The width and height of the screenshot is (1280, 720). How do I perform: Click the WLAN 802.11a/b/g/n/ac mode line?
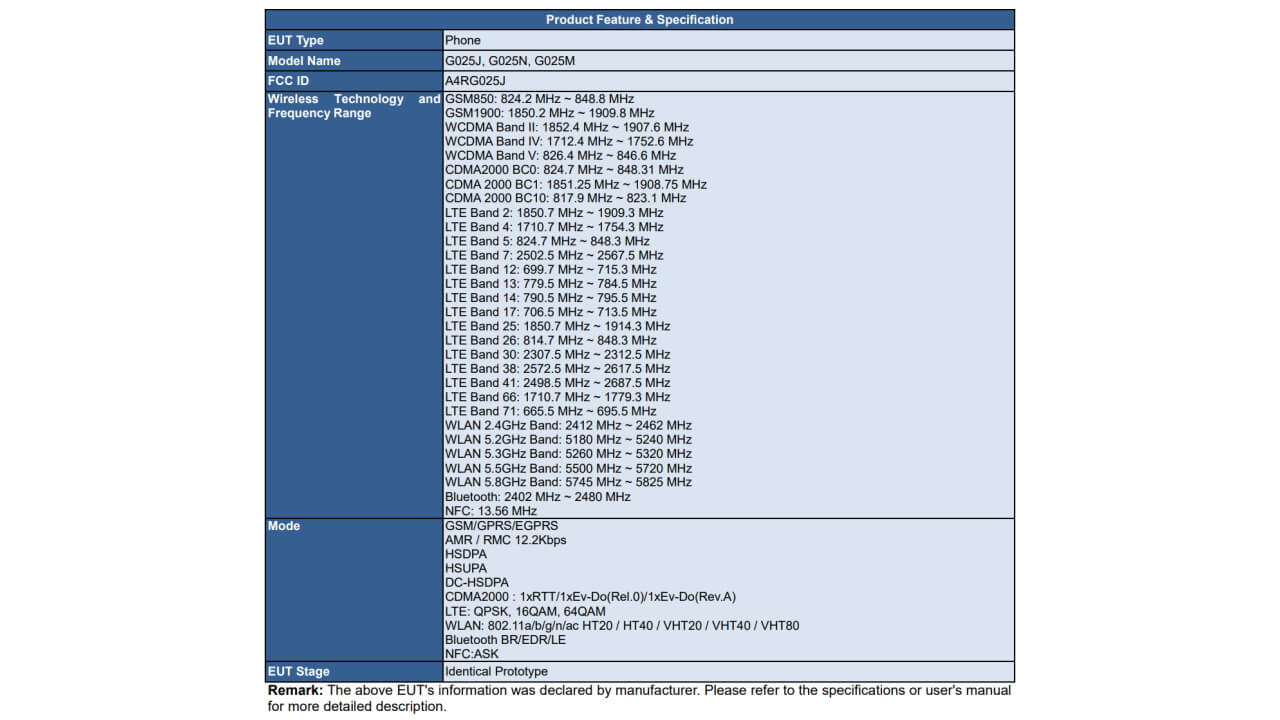pyautogui.click(x=621, y=626)
